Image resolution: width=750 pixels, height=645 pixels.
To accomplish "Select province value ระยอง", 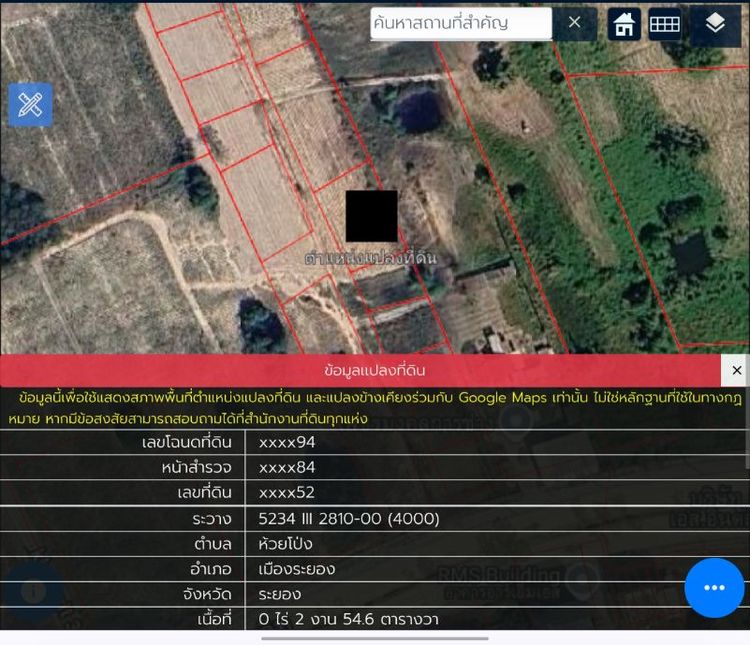I will click(280, 594).
